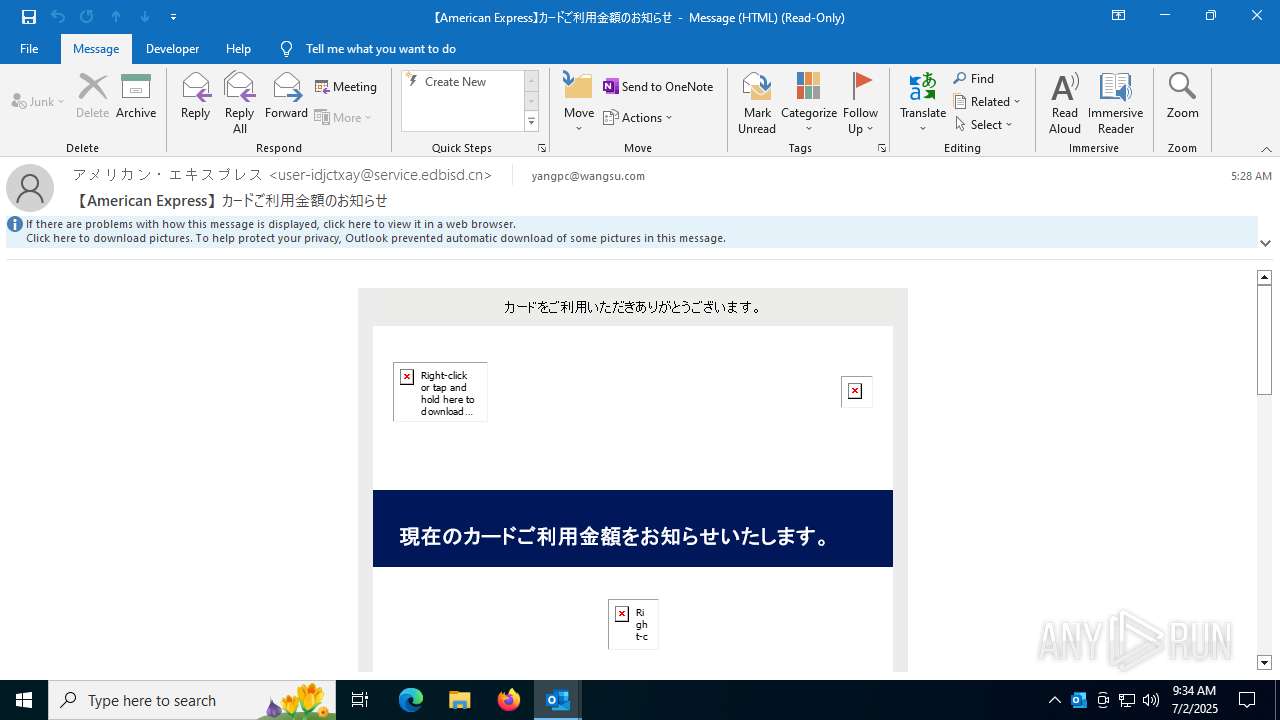Click recipient yangpc@wangsu.com

[x=588, y=176]
